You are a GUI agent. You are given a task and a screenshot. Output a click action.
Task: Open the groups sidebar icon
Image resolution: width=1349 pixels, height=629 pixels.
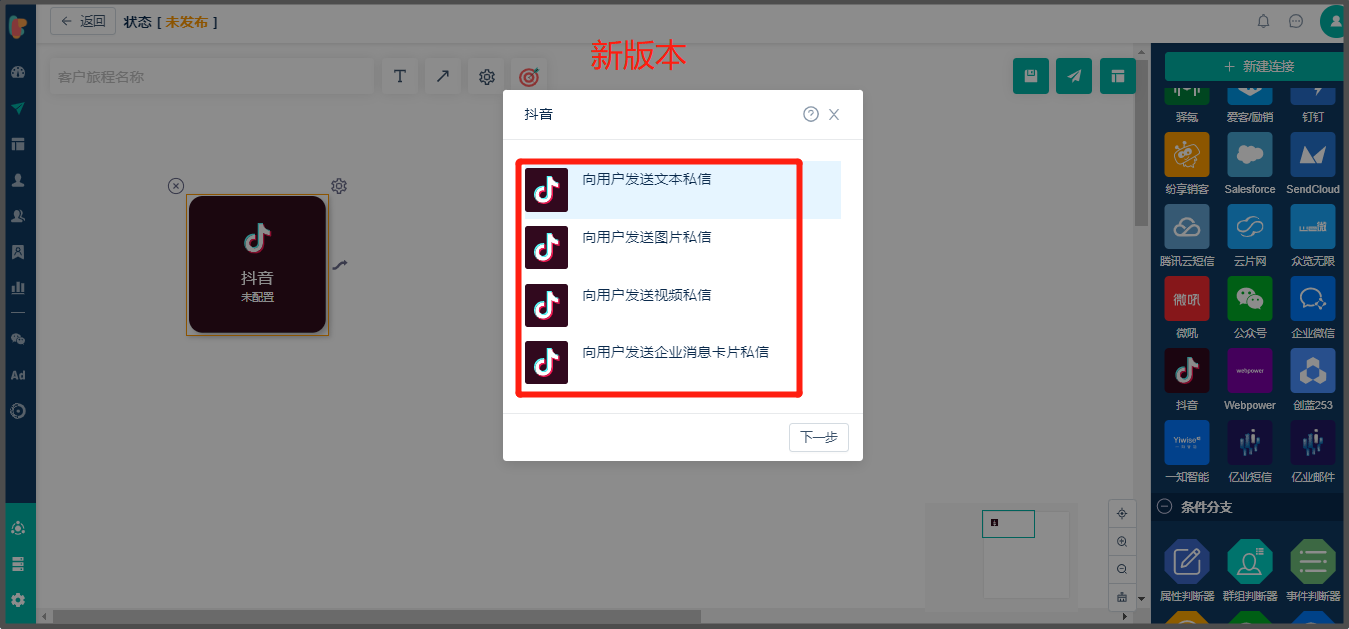pyautogui.click(x=18, y=216)
